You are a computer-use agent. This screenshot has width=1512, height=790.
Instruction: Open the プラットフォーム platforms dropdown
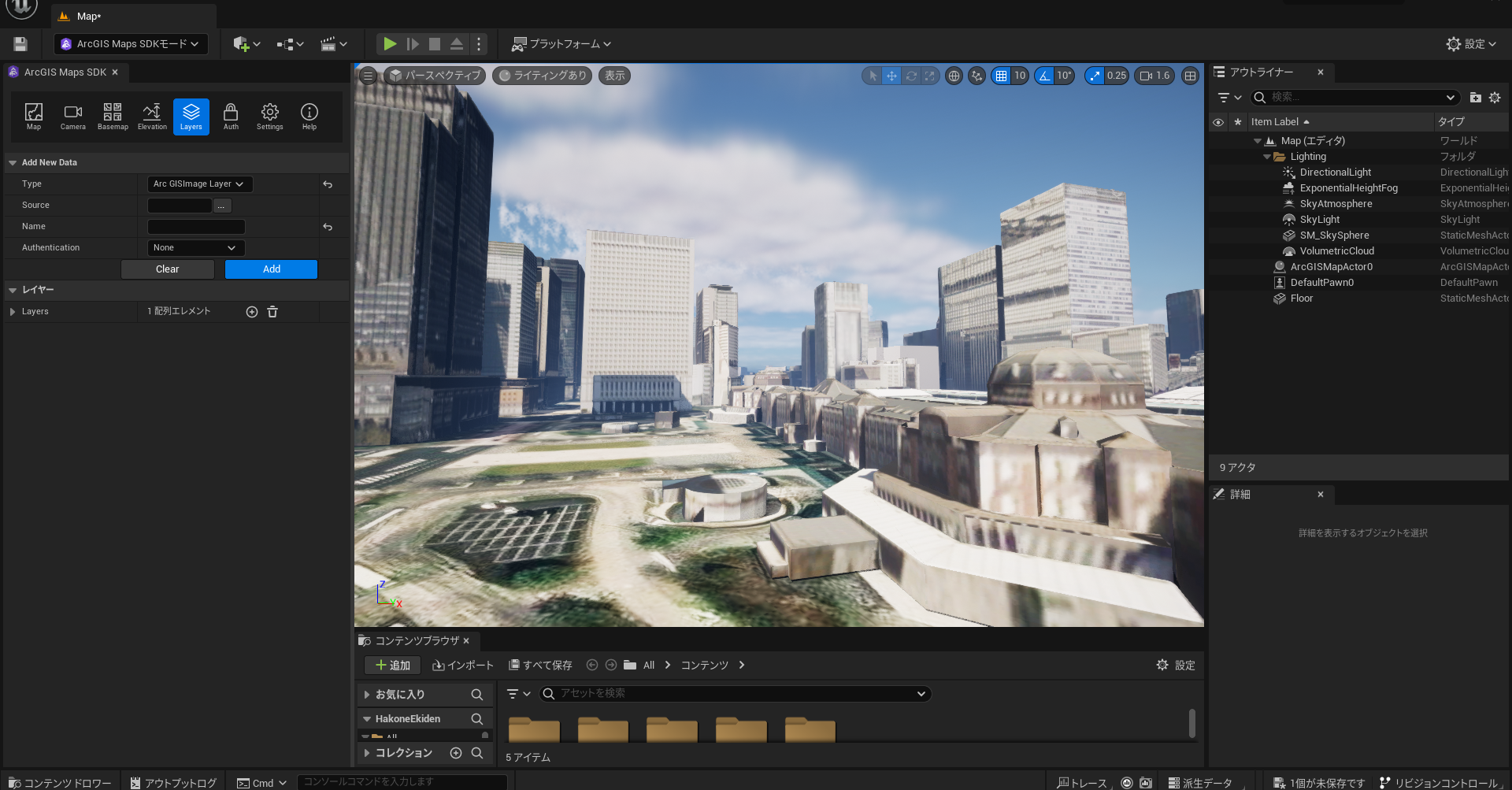561,44
